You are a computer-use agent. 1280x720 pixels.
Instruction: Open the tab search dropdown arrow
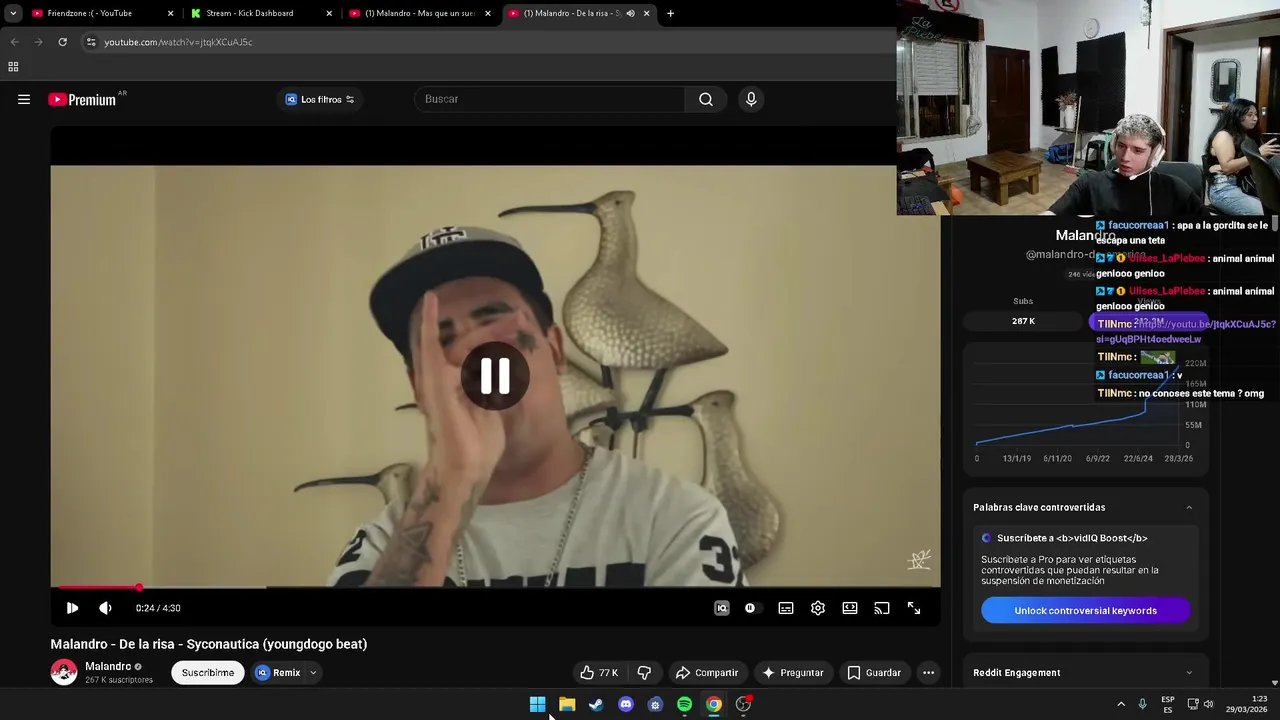pos(12,13)
